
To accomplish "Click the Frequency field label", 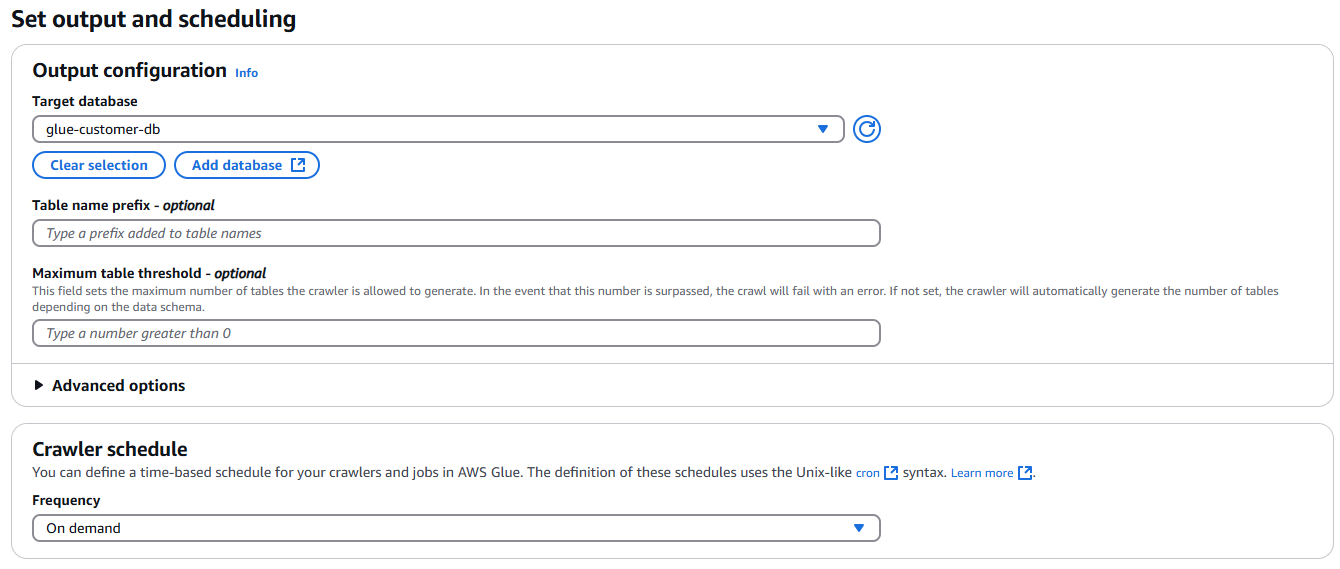I will 66,500.
